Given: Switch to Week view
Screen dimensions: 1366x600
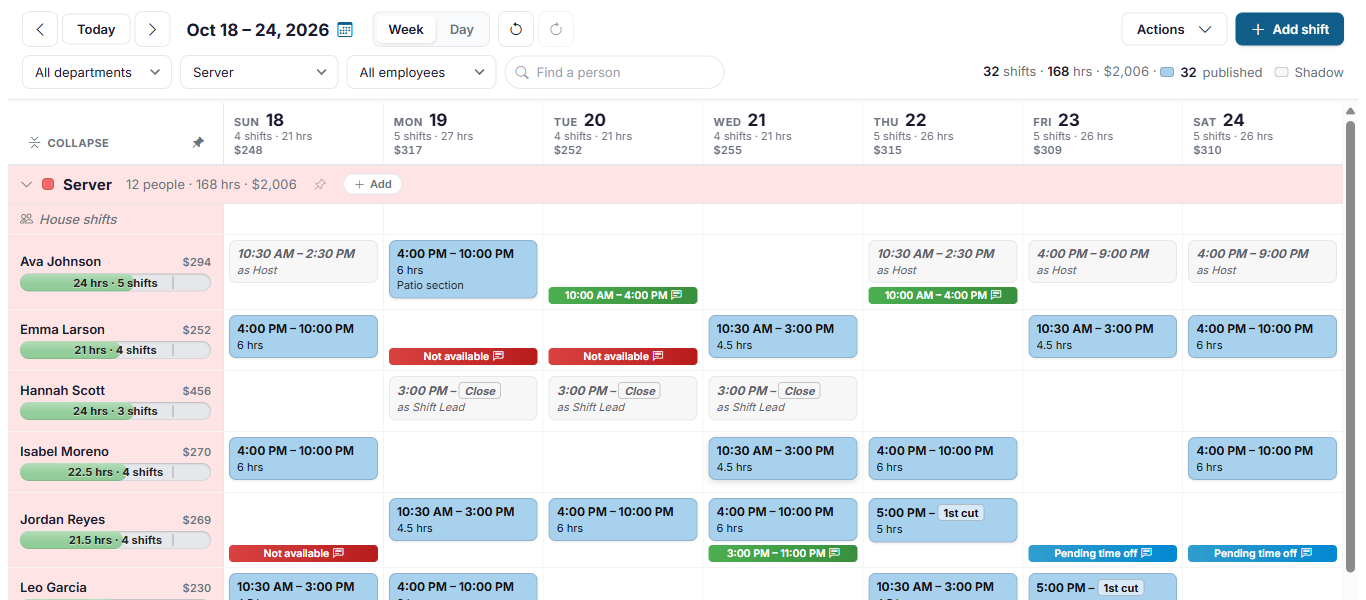Looking at the screenshot, I should pos(406,29).
